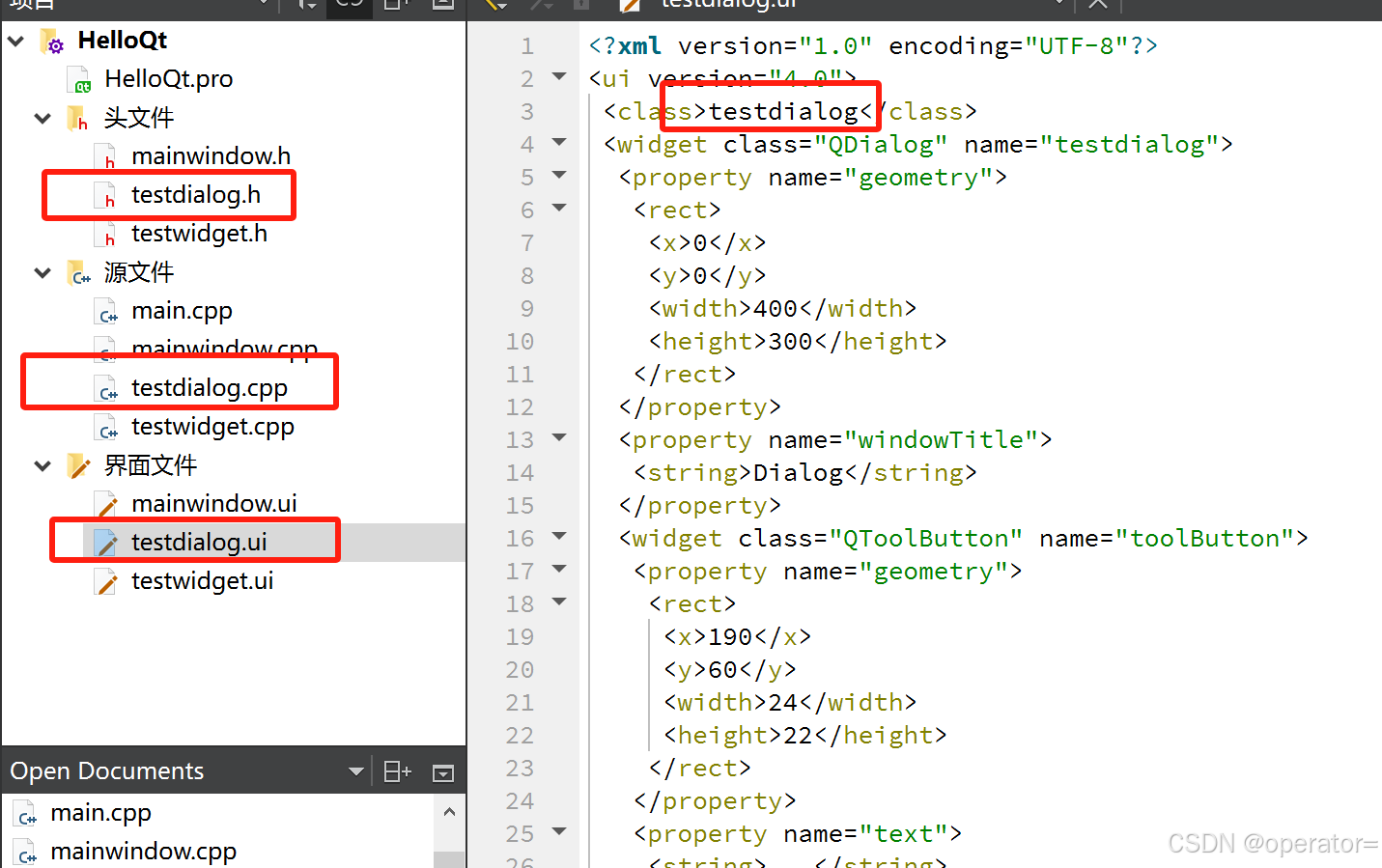
Task: Split the Open Documents side panel
Action: [397, 771]
